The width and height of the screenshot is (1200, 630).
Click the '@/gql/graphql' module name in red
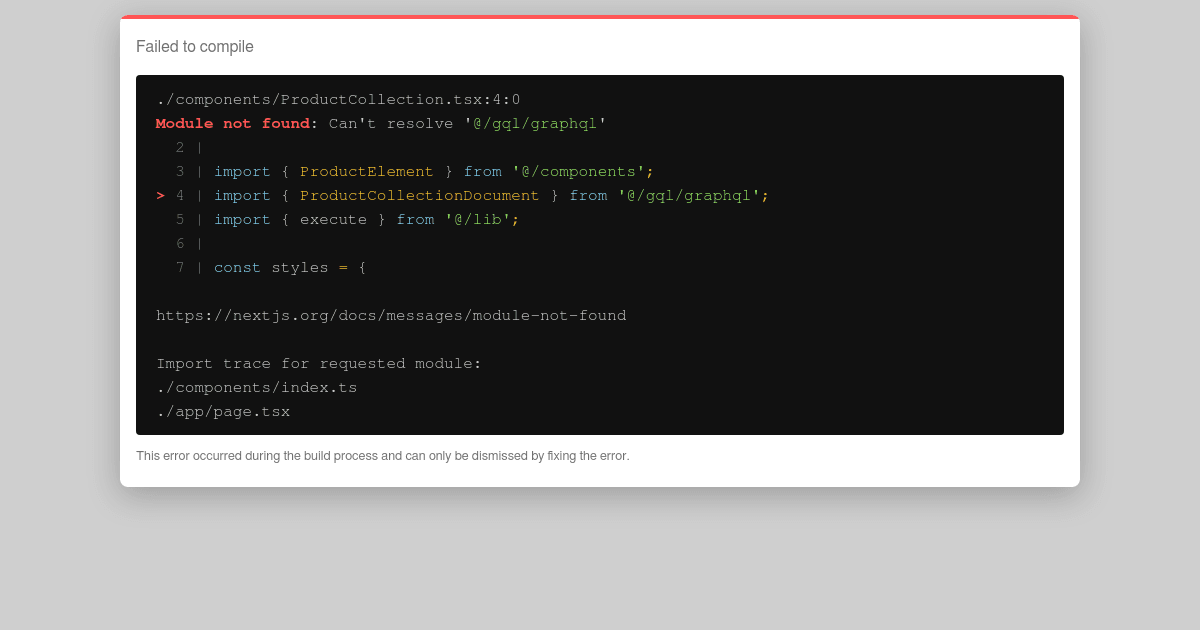(534, 123)
